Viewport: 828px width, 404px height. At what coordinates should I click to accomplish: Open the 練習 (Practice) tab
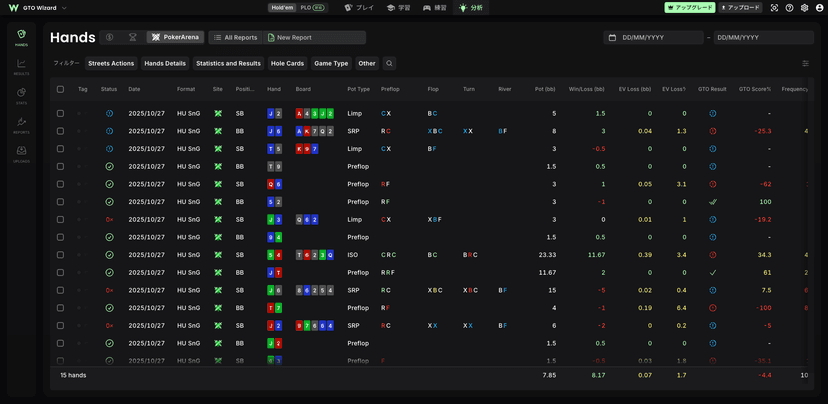437,8
